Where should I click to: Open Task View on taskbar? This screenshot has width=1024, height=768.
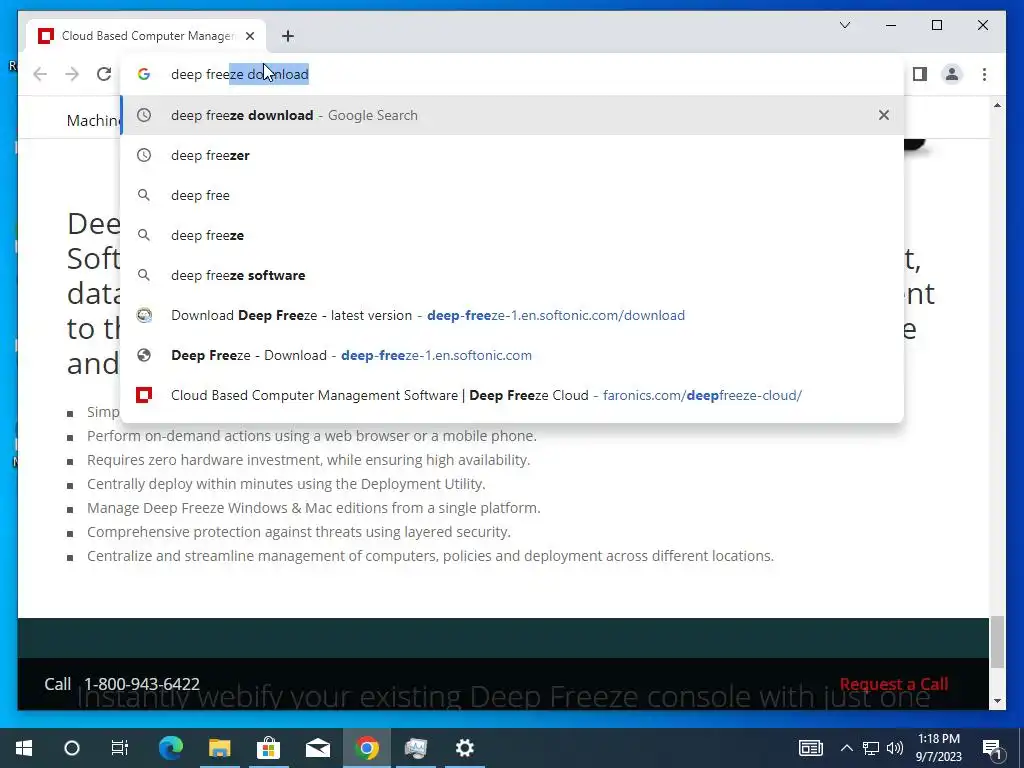120,748
